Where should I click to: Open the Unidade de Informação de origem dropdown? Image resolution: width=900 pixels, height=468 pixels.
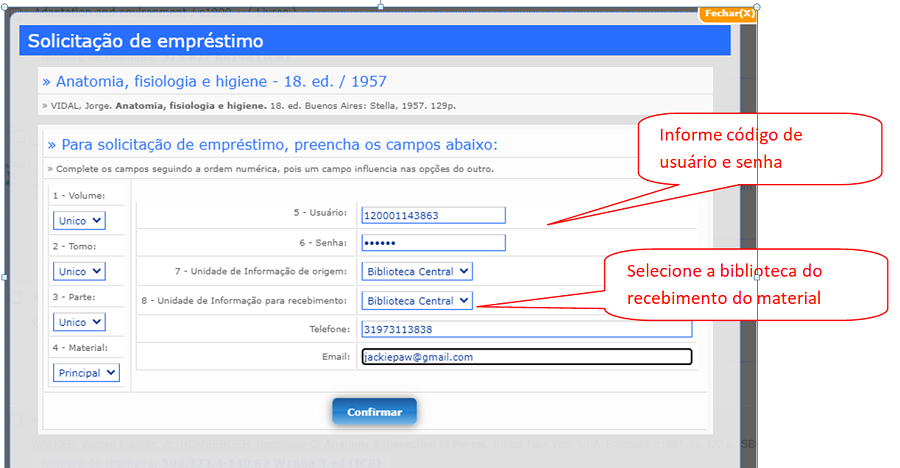click(416, 271)
